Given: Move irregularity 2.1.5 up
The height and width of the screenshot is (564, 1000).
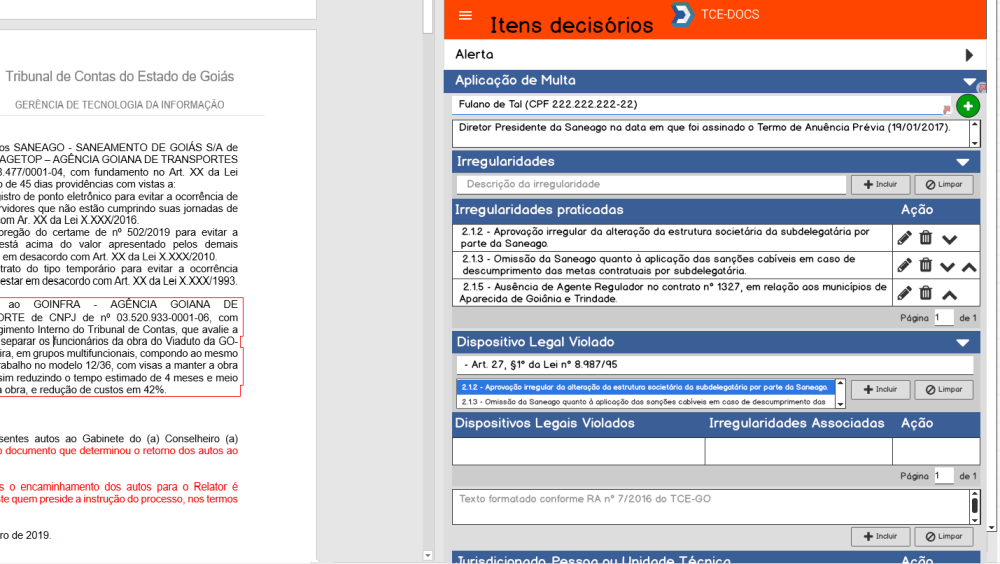Looking at the screenshot, I should (949, 293).
